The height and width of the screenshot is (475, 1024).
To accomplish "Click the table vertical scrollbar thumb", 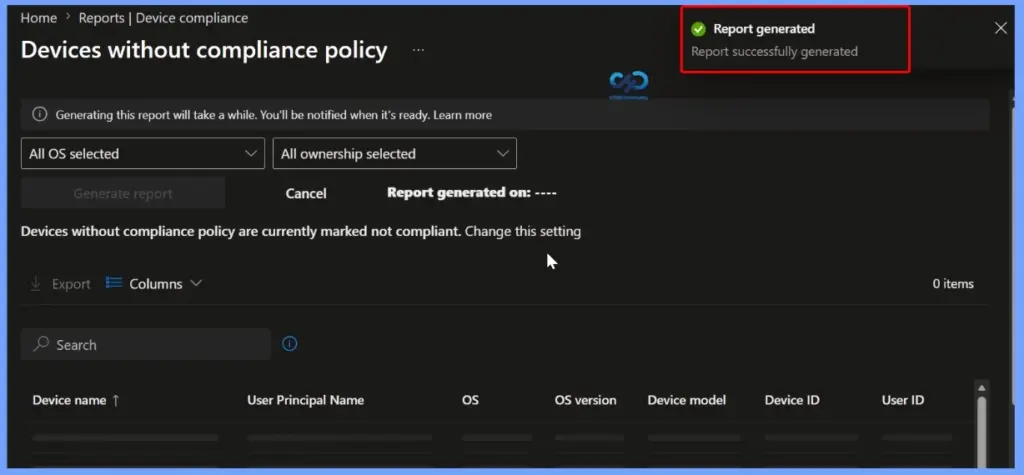I will point(982,433).
